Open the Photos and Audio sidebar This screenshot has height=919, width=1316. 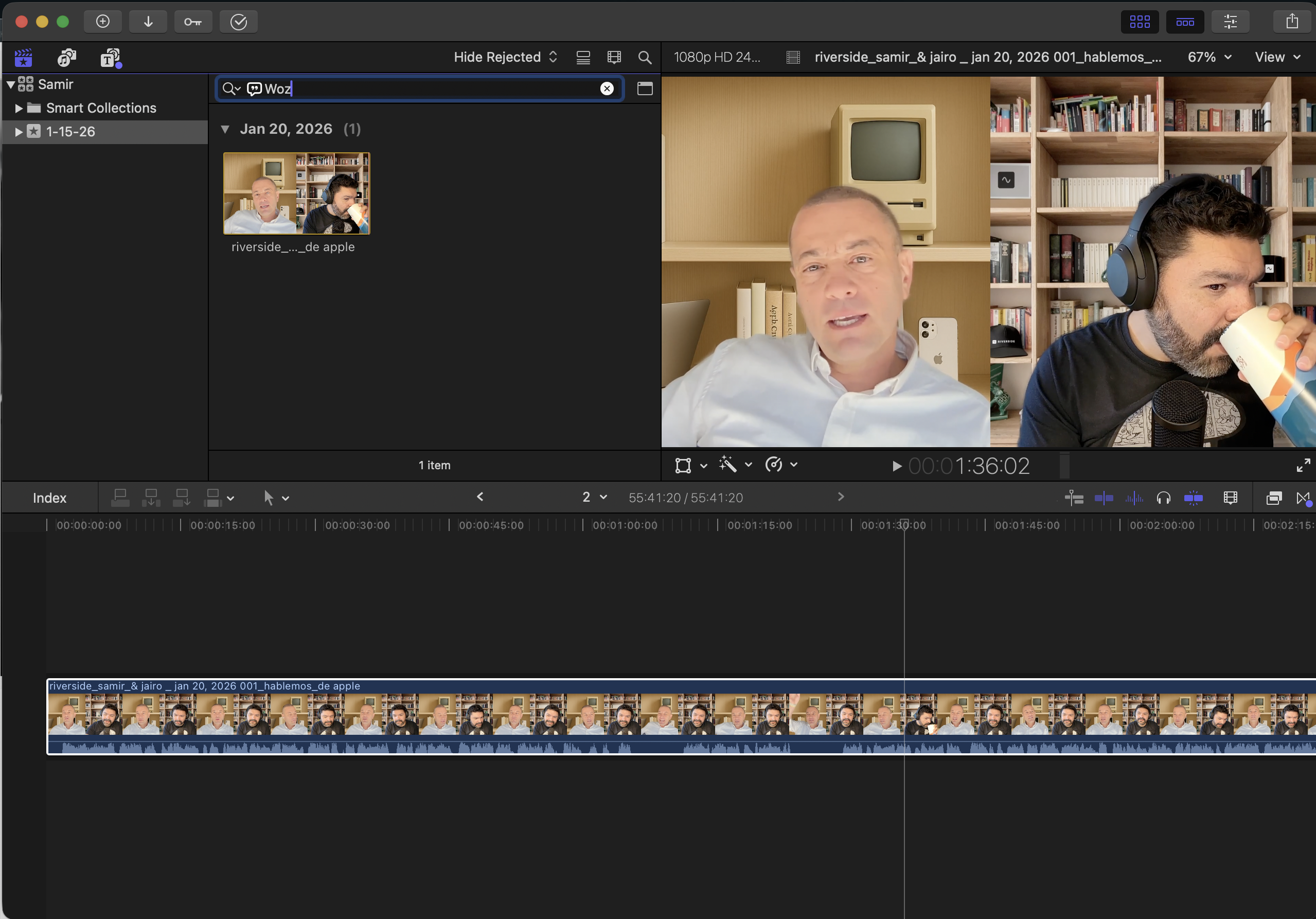66,57
